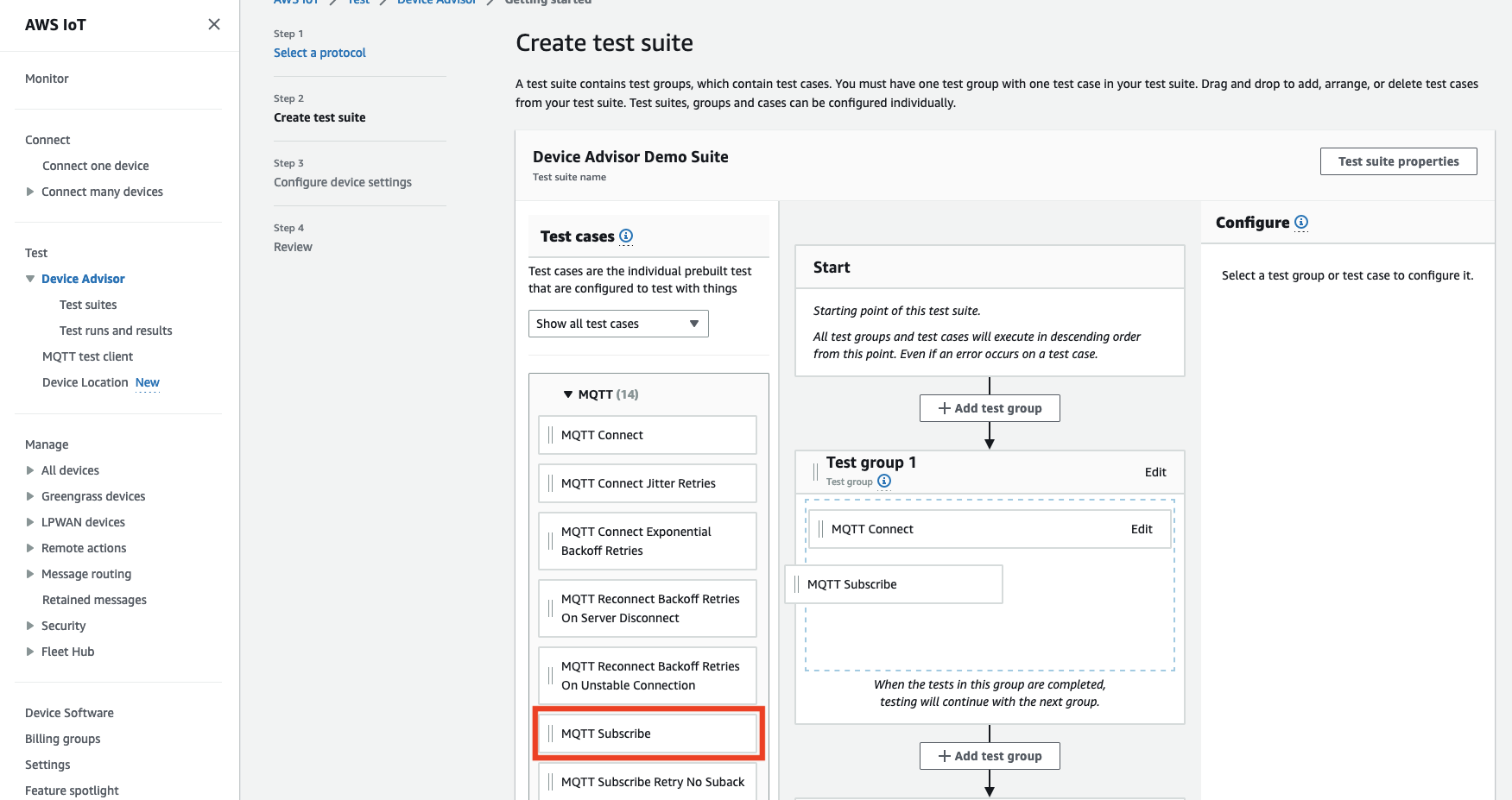Close the AWS IoT navigation sidebar
This screenshot has height=800, width=1512.
213,24
